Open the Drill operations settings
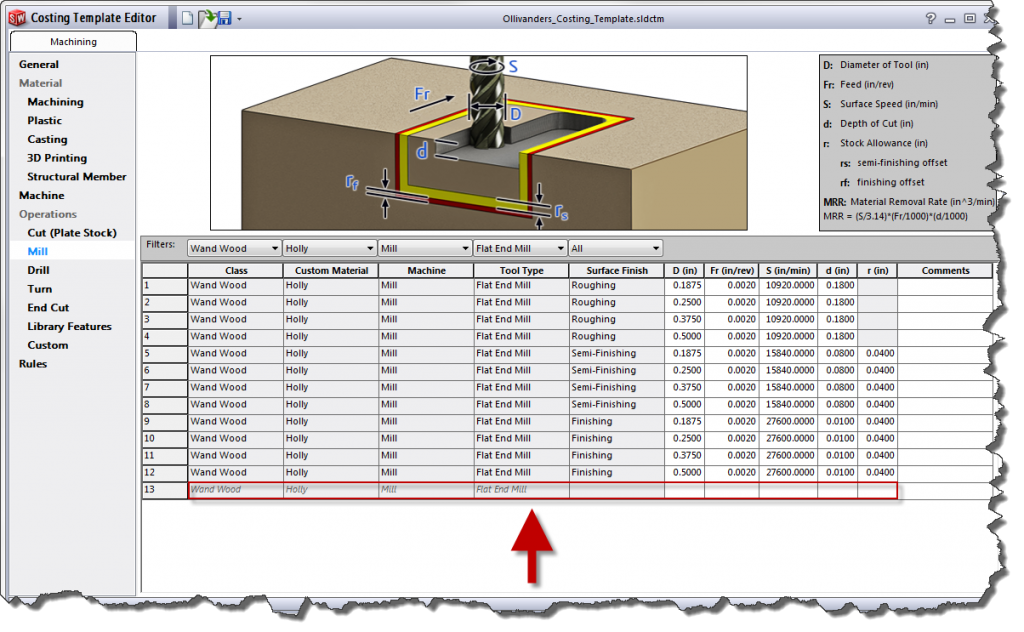 click(x=38, y=270)
